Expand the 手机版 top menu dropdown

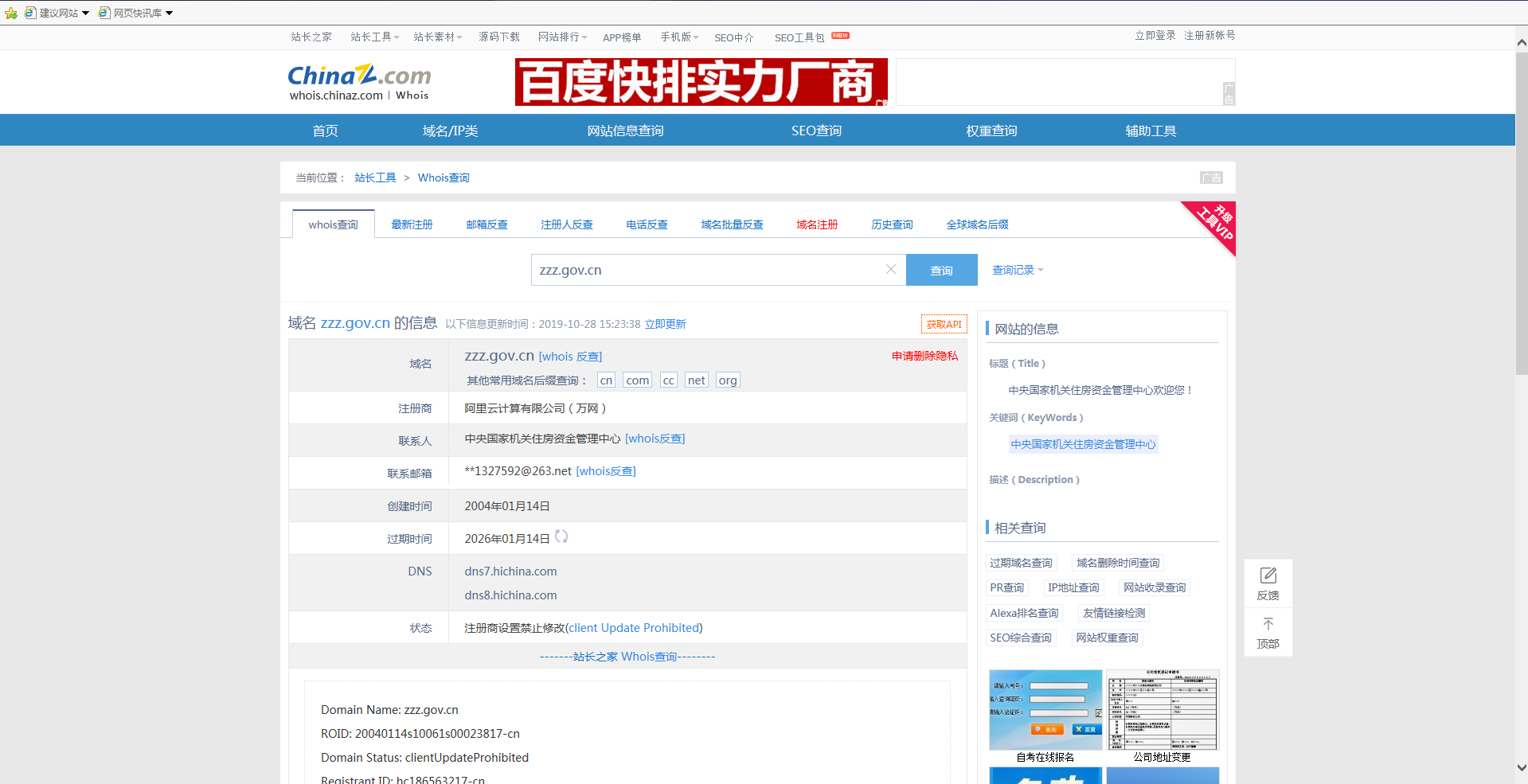coord(679,37)
